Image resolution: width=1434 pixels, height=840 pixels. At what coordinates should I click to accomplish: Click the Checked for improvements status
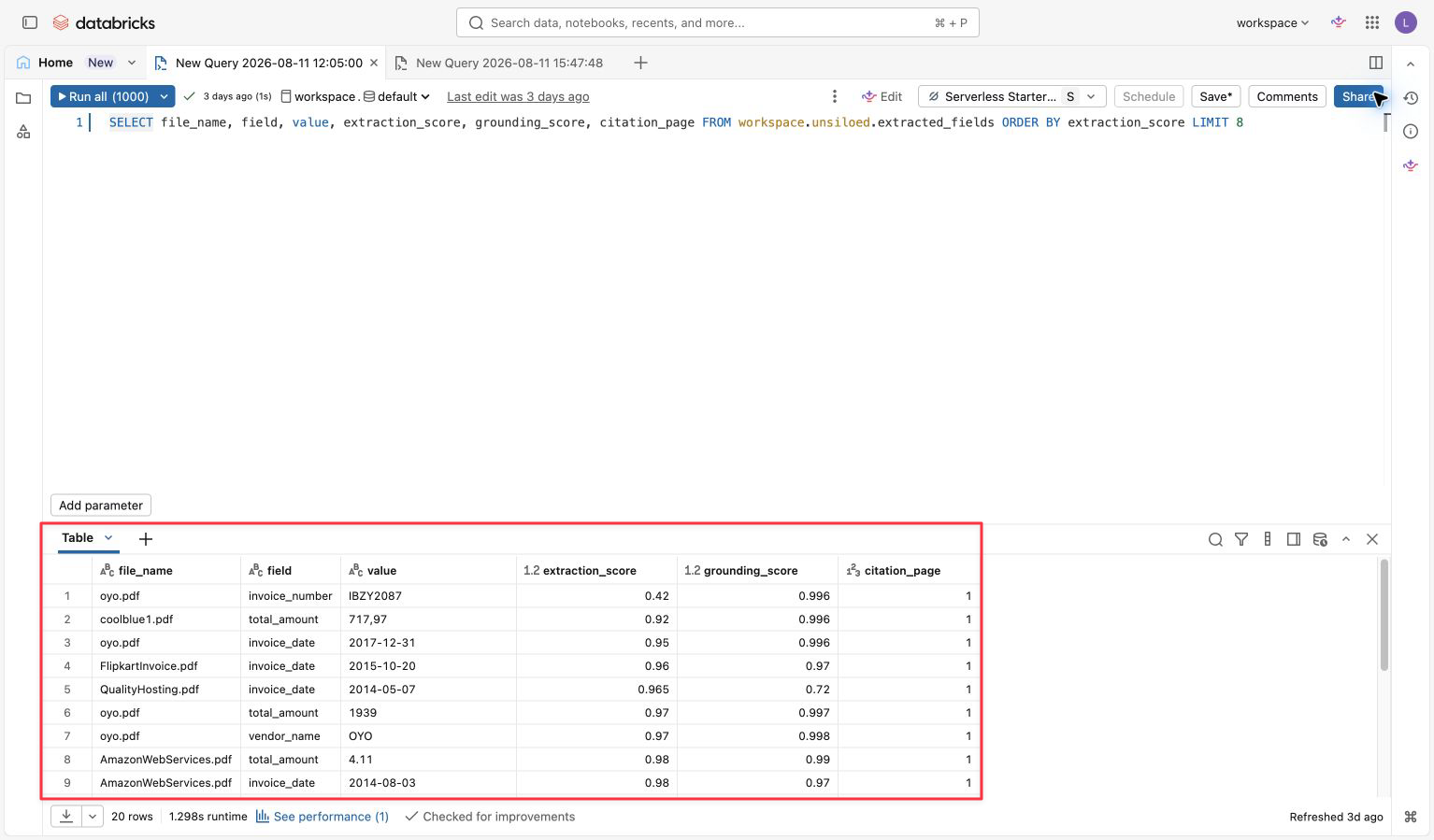tap(490, 817)
